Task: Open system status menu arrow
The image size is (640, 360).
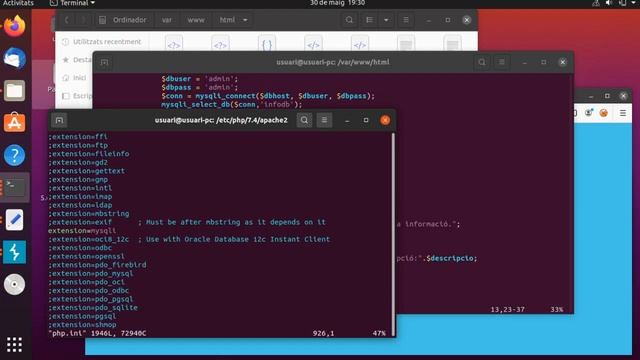Action: coord(633,3)
